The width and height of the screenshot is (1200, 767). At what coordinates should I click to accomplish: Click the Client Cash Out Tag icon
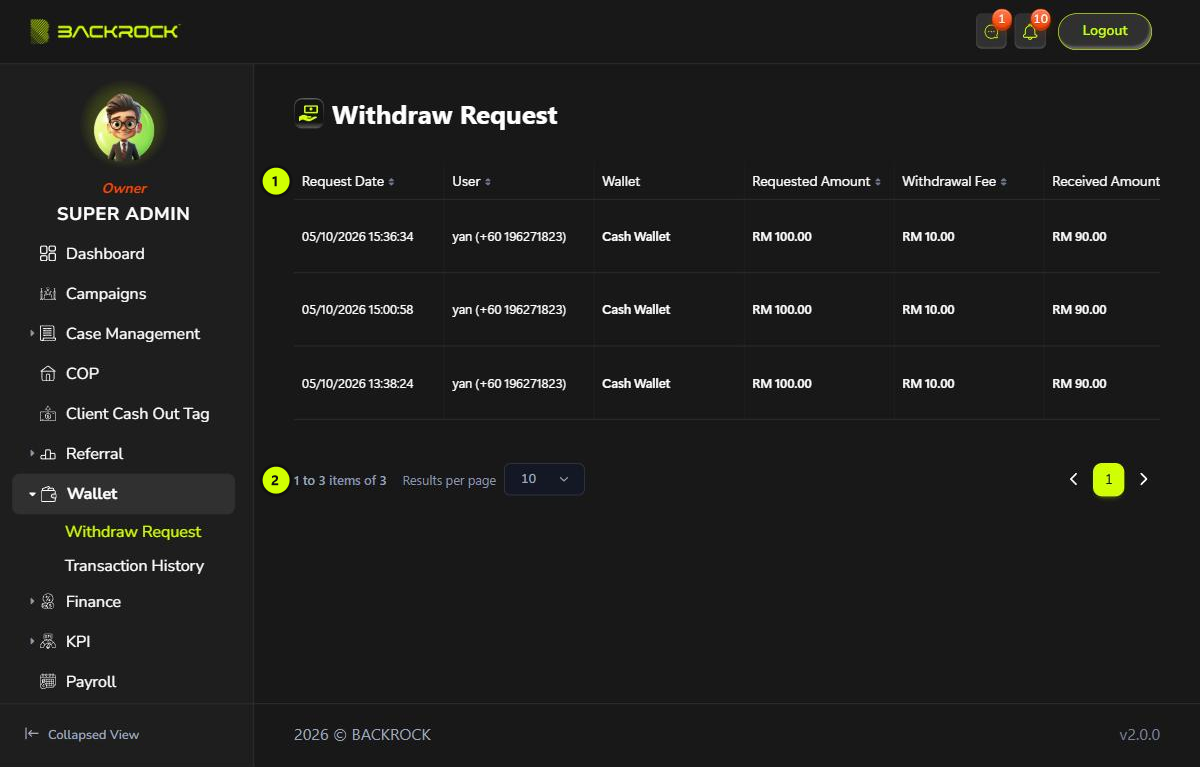[x=48, y=414]
